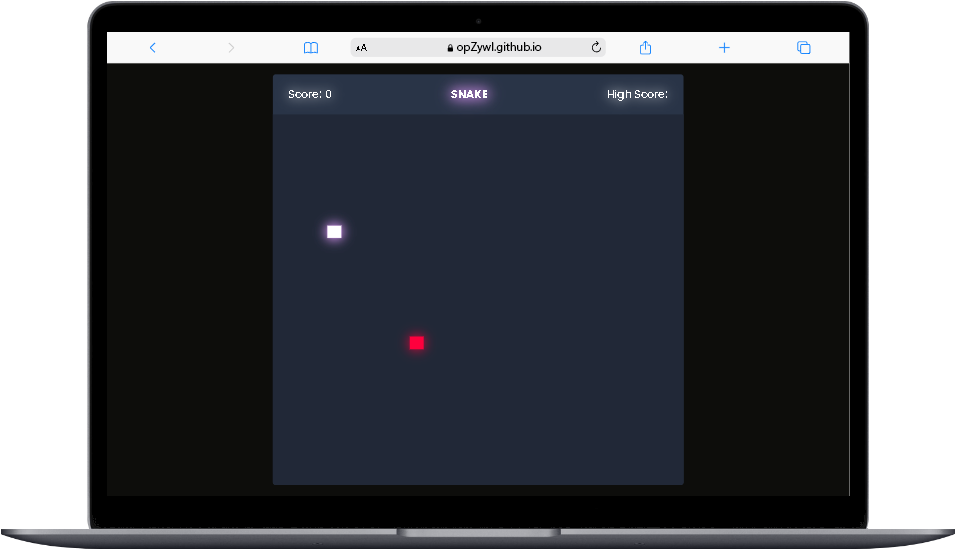Click the laptop webcam dot
Image resolution: width=955 pixels, height=549 pixels.
tap(478, 20)
